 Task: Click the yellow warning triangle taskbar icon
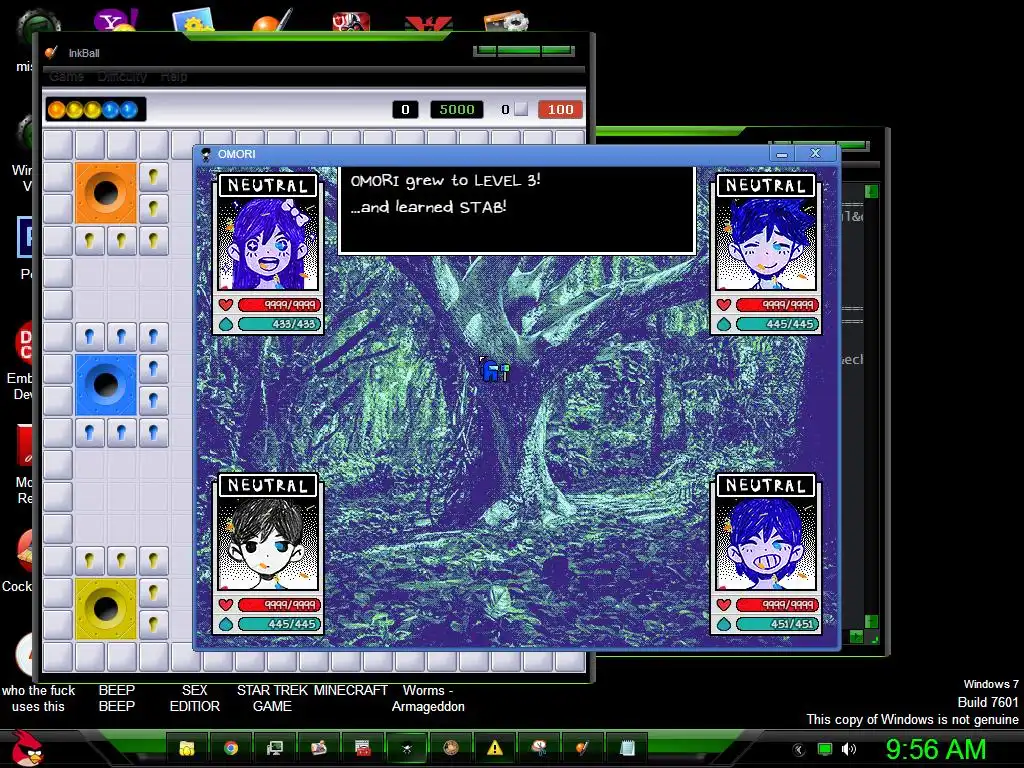(x=494, y=748)
